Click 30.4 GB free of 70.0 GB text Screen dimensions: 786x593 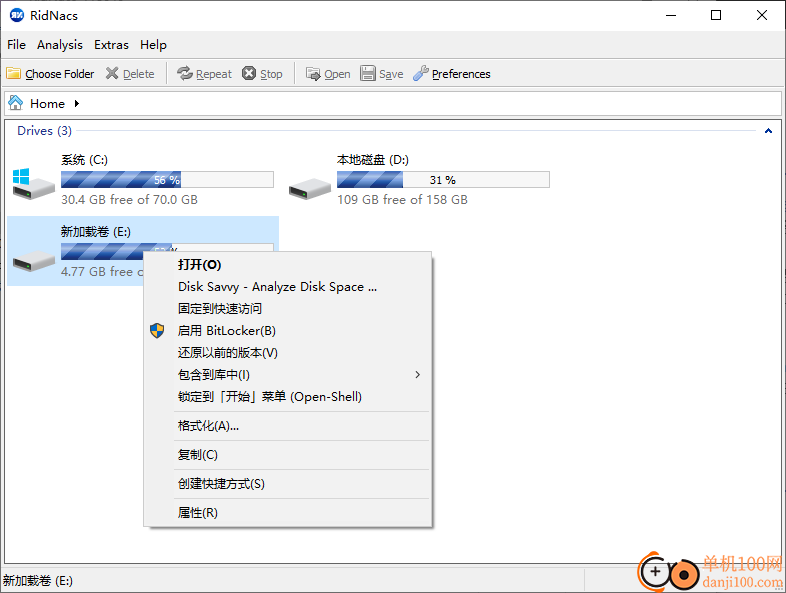point(129,200)
